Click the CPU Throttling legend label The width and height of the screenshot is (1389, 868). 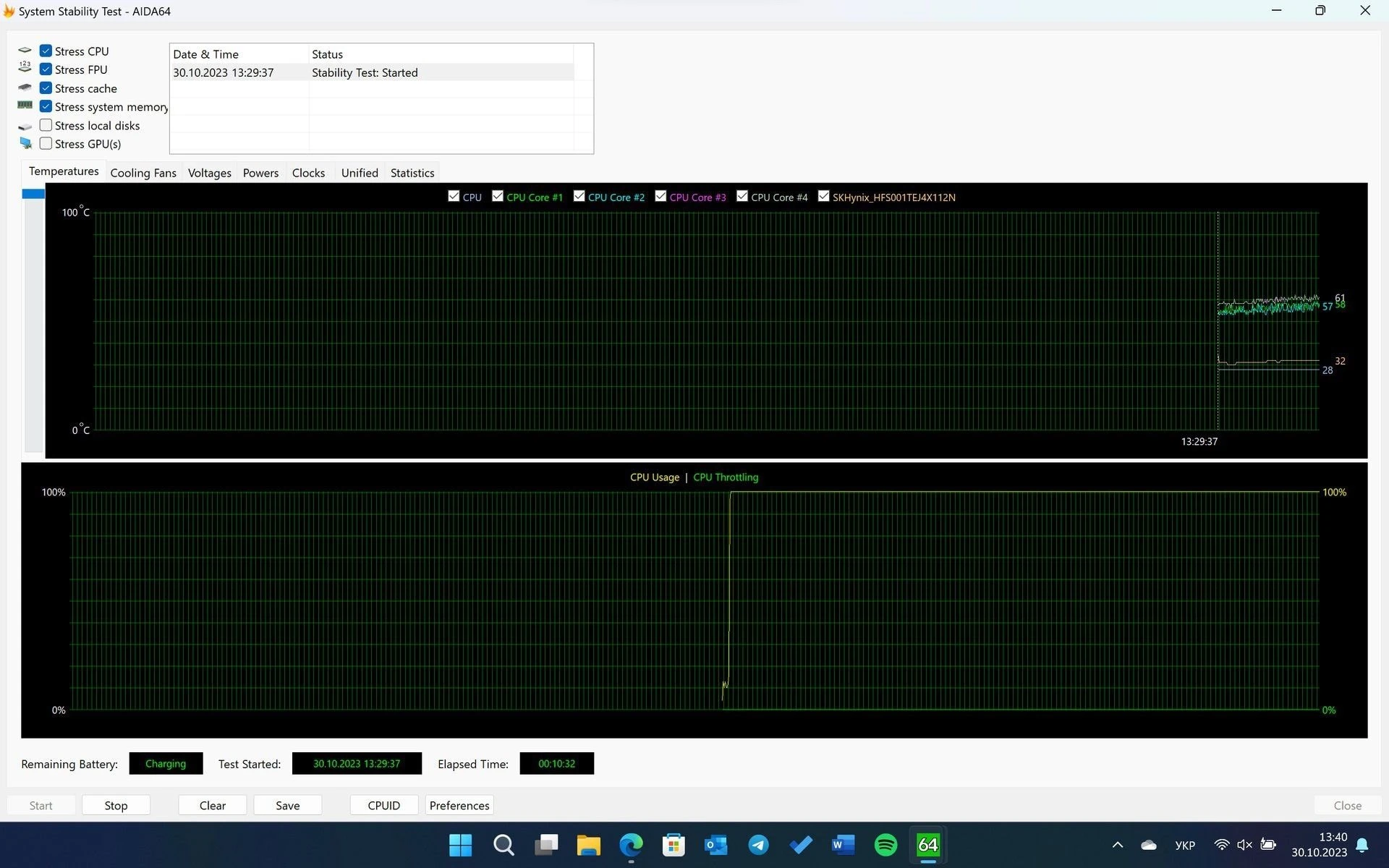(x=726, y=477)
